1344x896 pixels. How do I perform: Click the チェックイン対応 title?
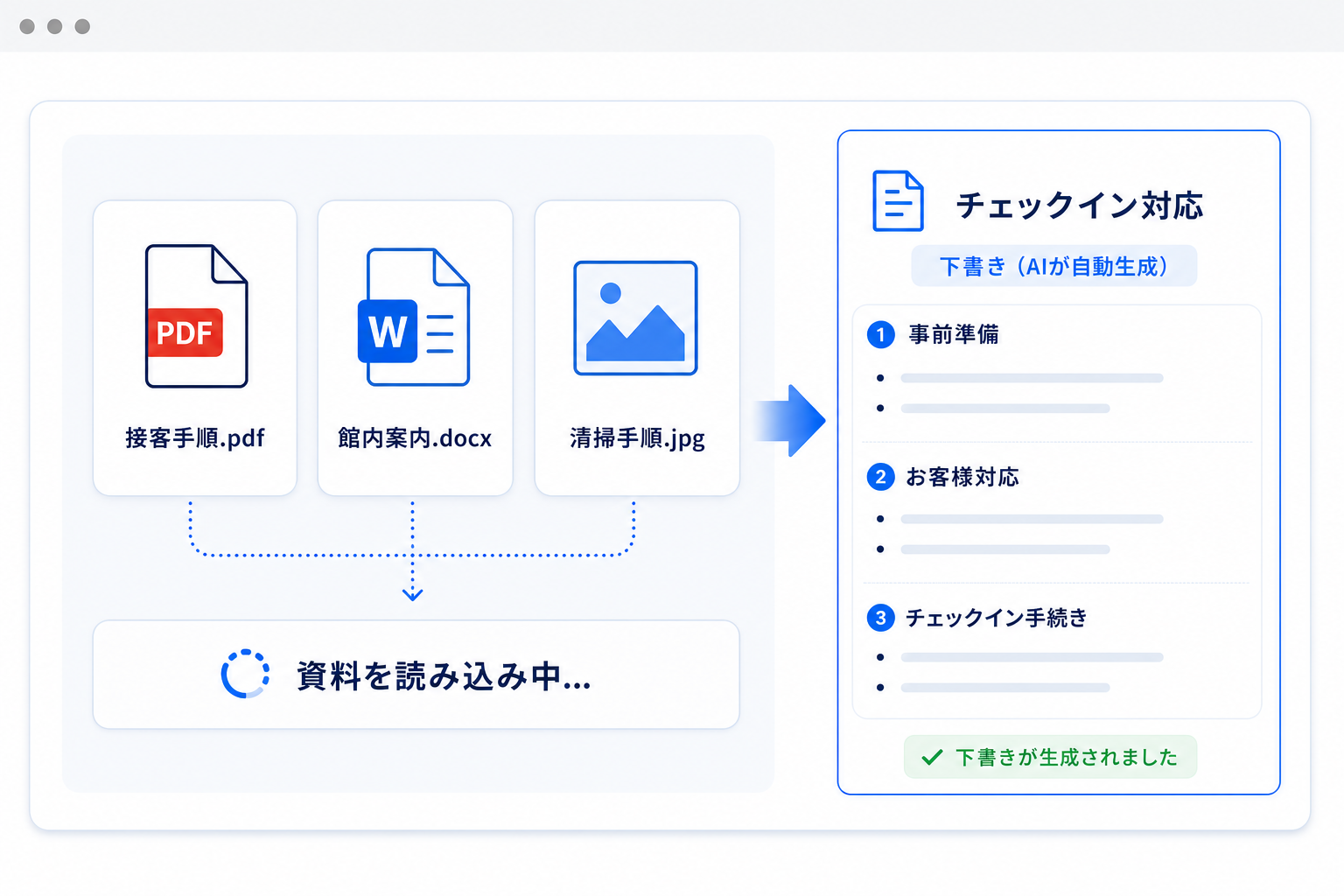point(1080,206)
